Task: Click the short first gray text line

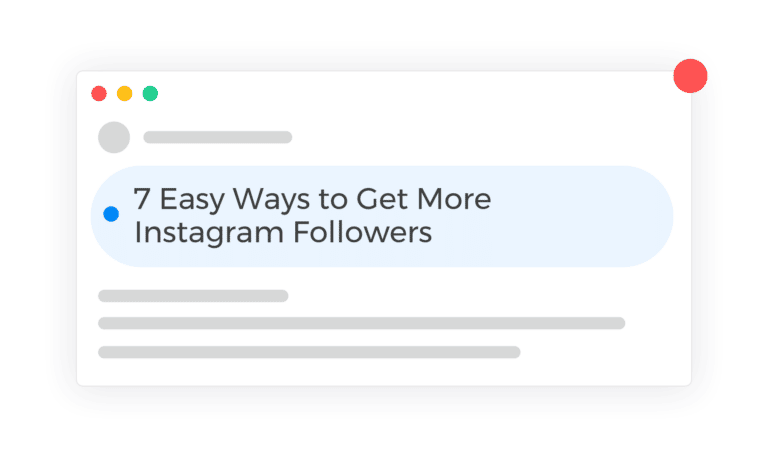Action: pyautogui.click(x=193, y=296)
